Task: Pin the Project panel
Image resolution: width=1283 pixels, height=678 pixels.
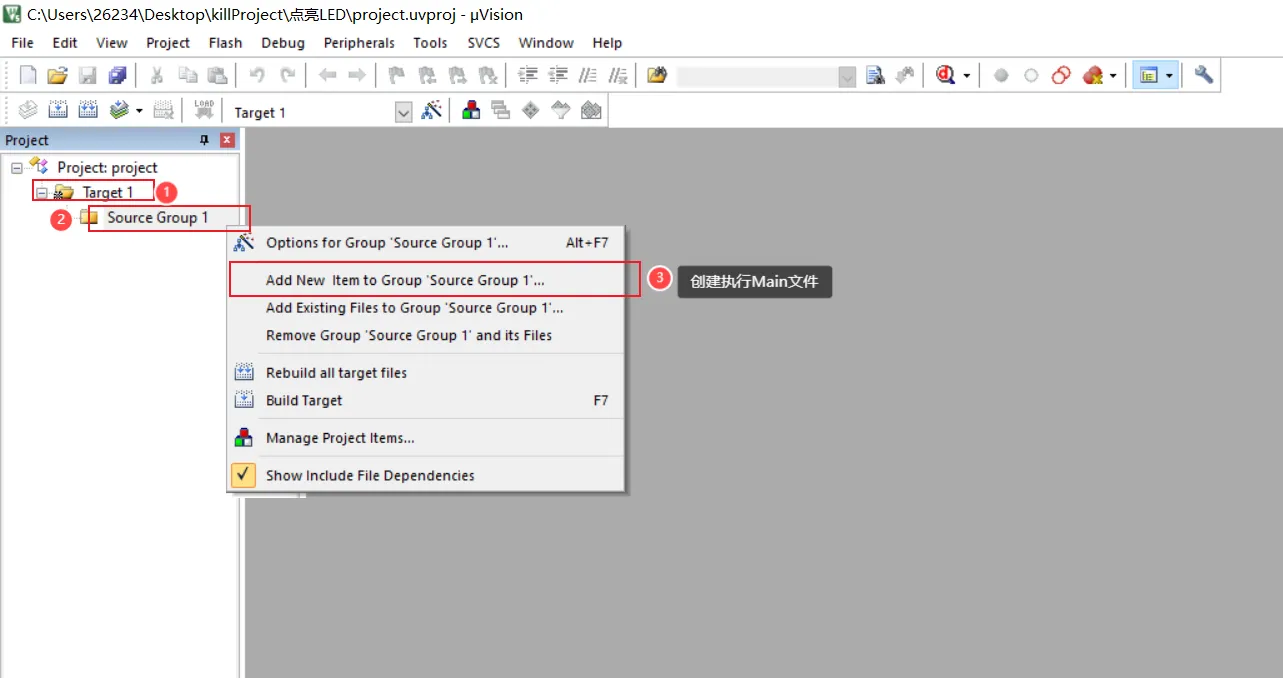Action: click(x=205, y=140)
